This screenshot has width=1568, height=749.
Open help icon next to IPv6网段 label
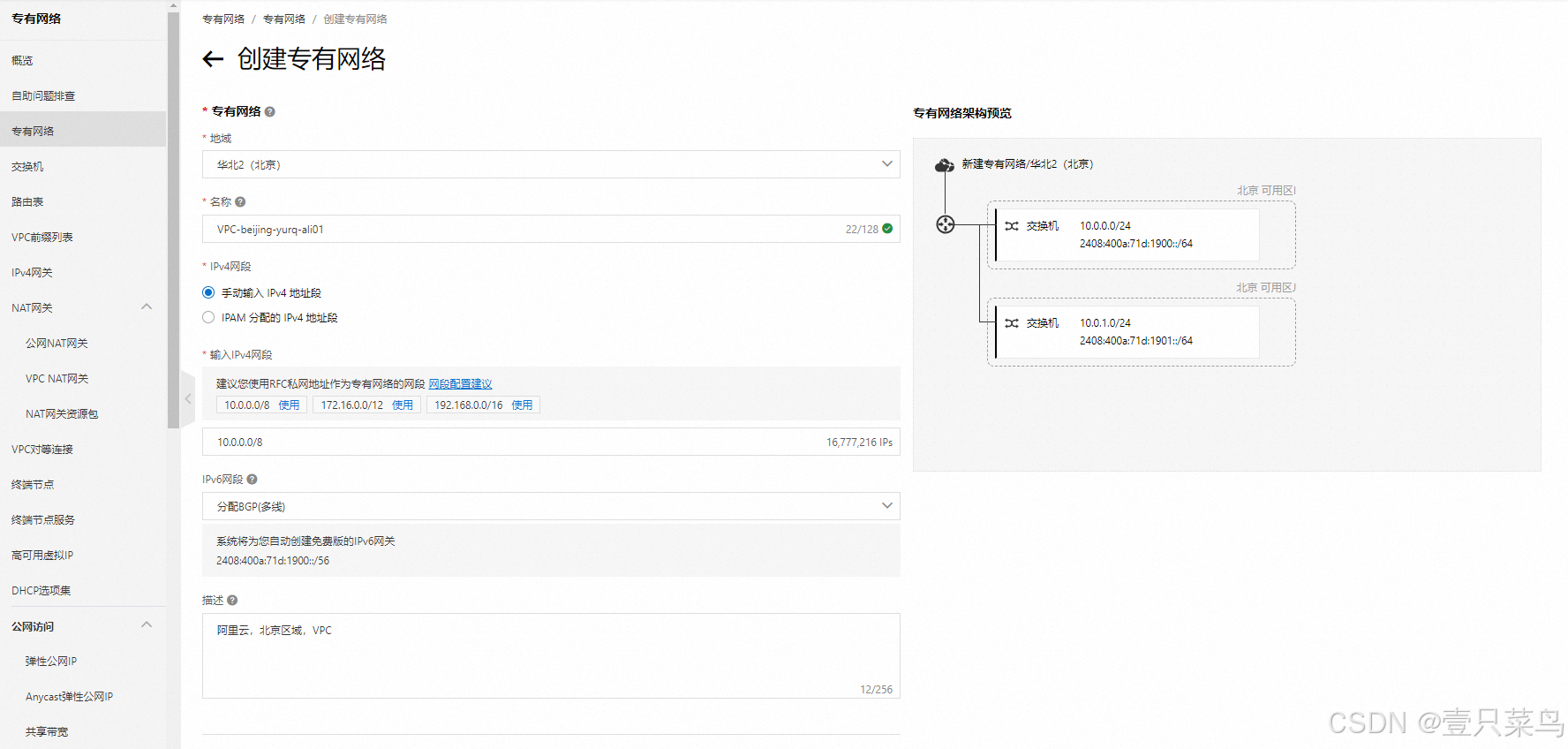252,480
